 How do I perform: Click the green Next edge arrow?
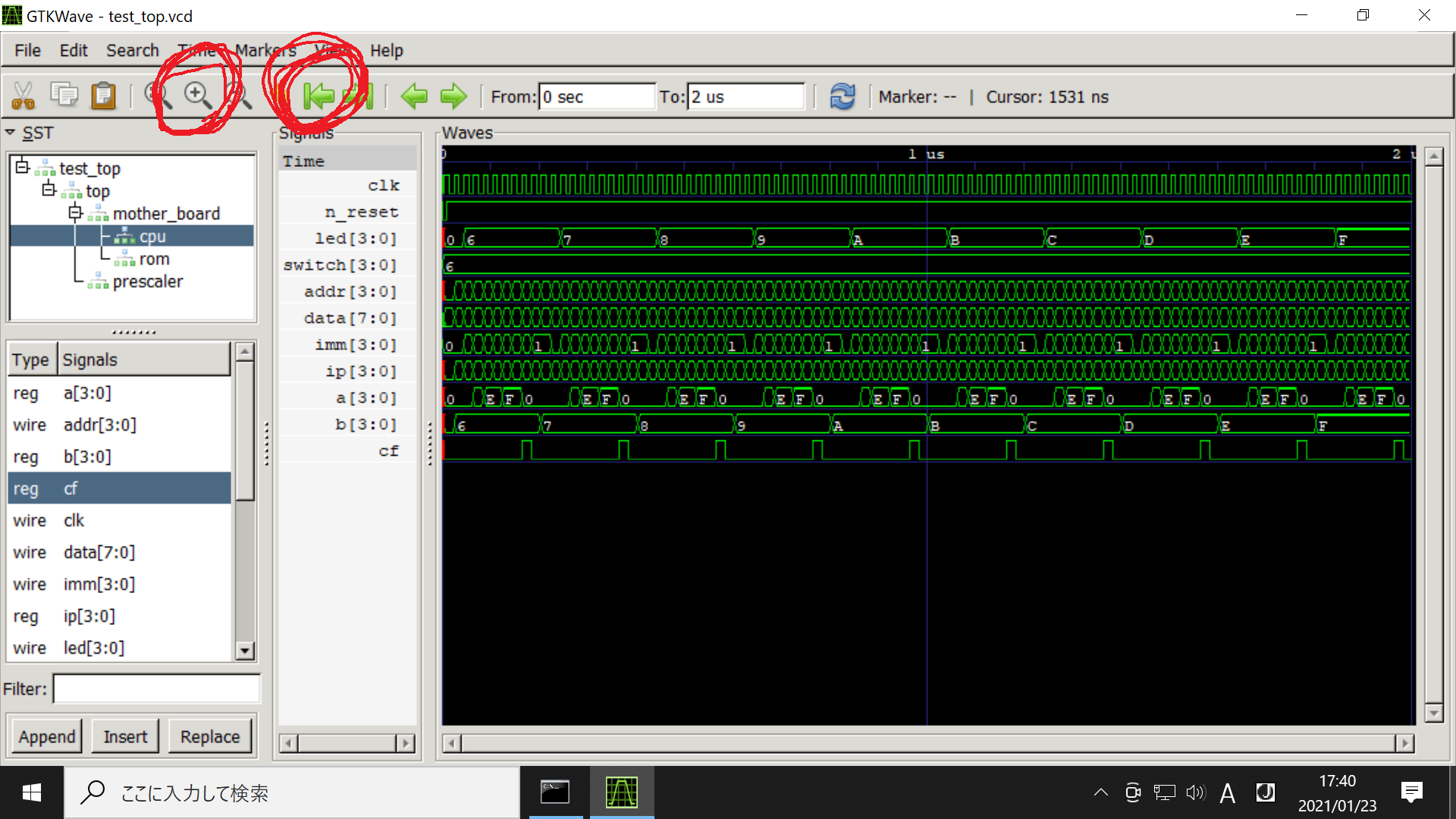pos(453,96)
